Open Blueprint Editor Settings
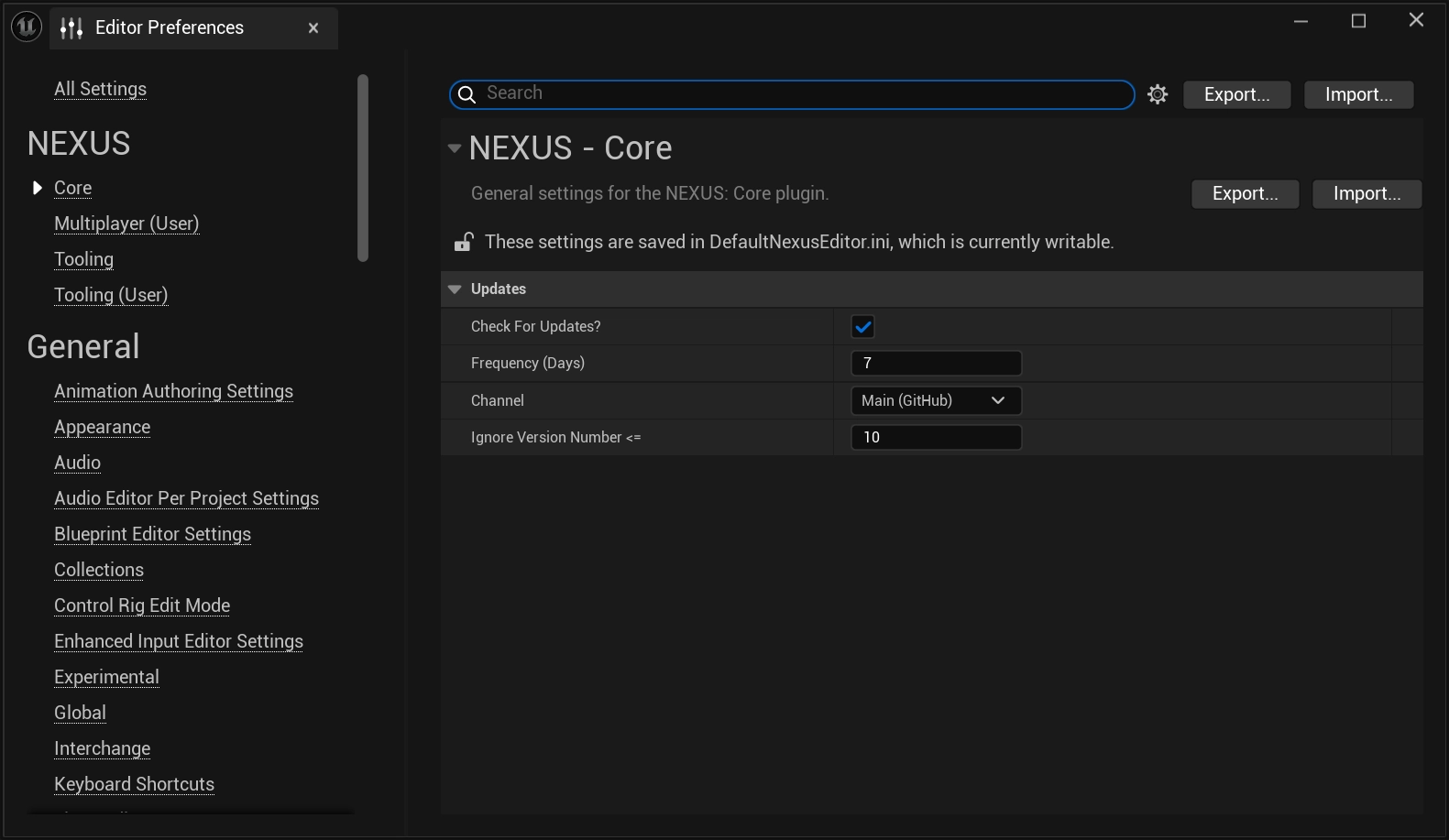 (152, 534)
